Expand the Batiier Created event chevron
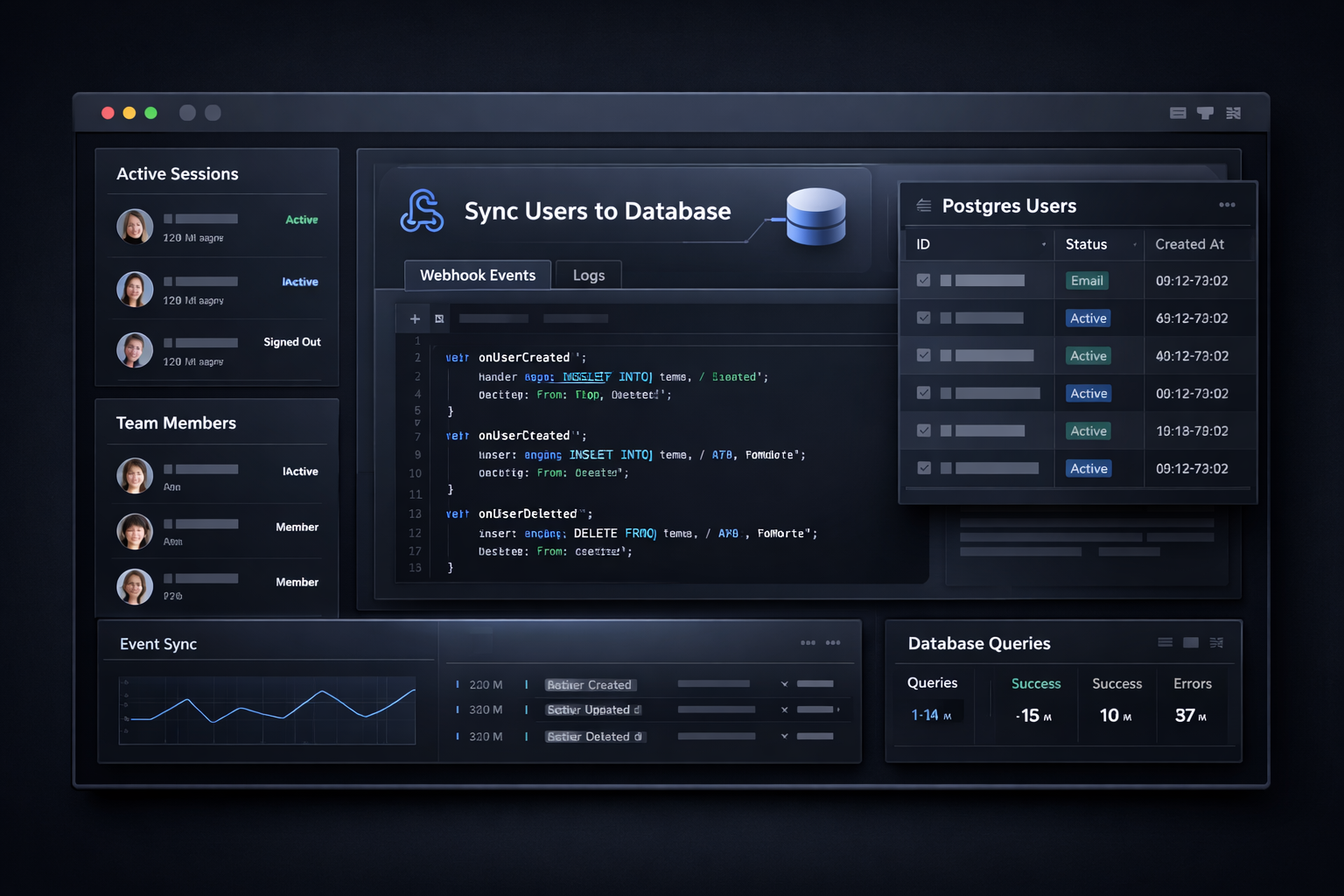This screenshot has width=1344, height=896. pos(784,683)
